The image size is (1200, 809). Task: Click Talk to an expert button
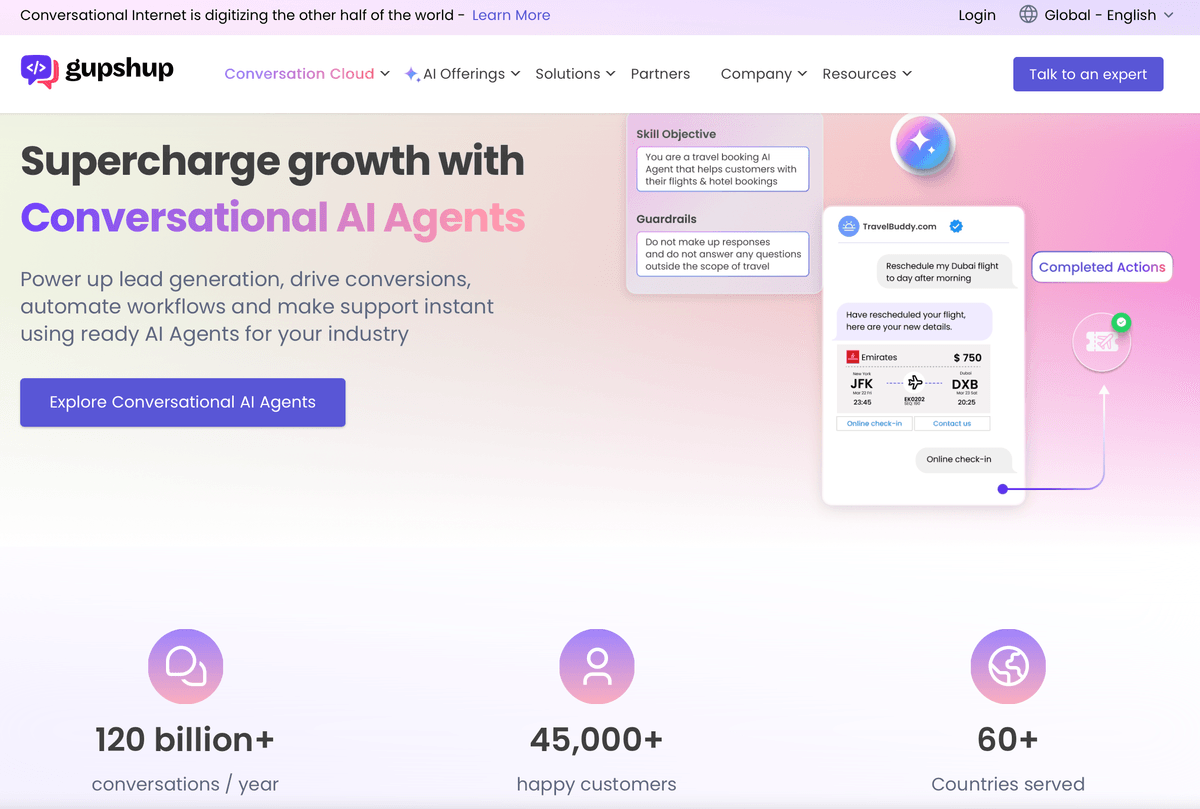pyautogui.click(x=1088, y=74)
